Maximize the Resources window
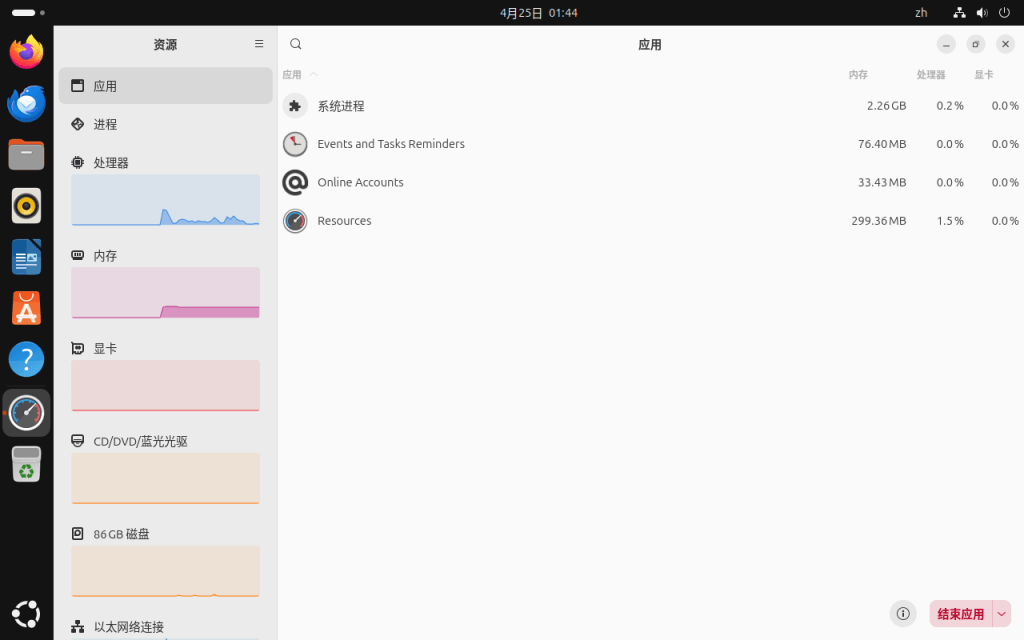 (x=976, y=44)
